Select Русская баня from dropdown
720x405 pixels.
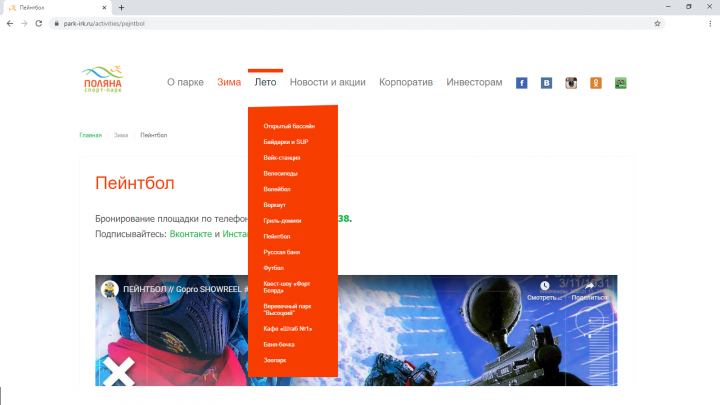pos(281,252)
